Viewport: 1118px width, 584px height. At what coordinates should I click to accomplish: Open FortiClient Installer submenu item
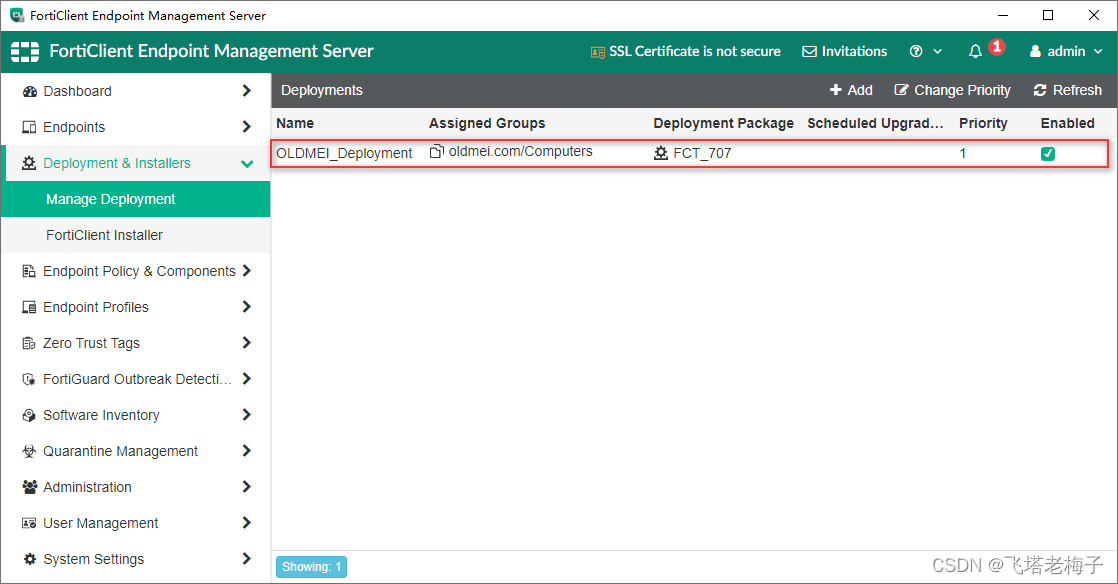pos(135,235)
